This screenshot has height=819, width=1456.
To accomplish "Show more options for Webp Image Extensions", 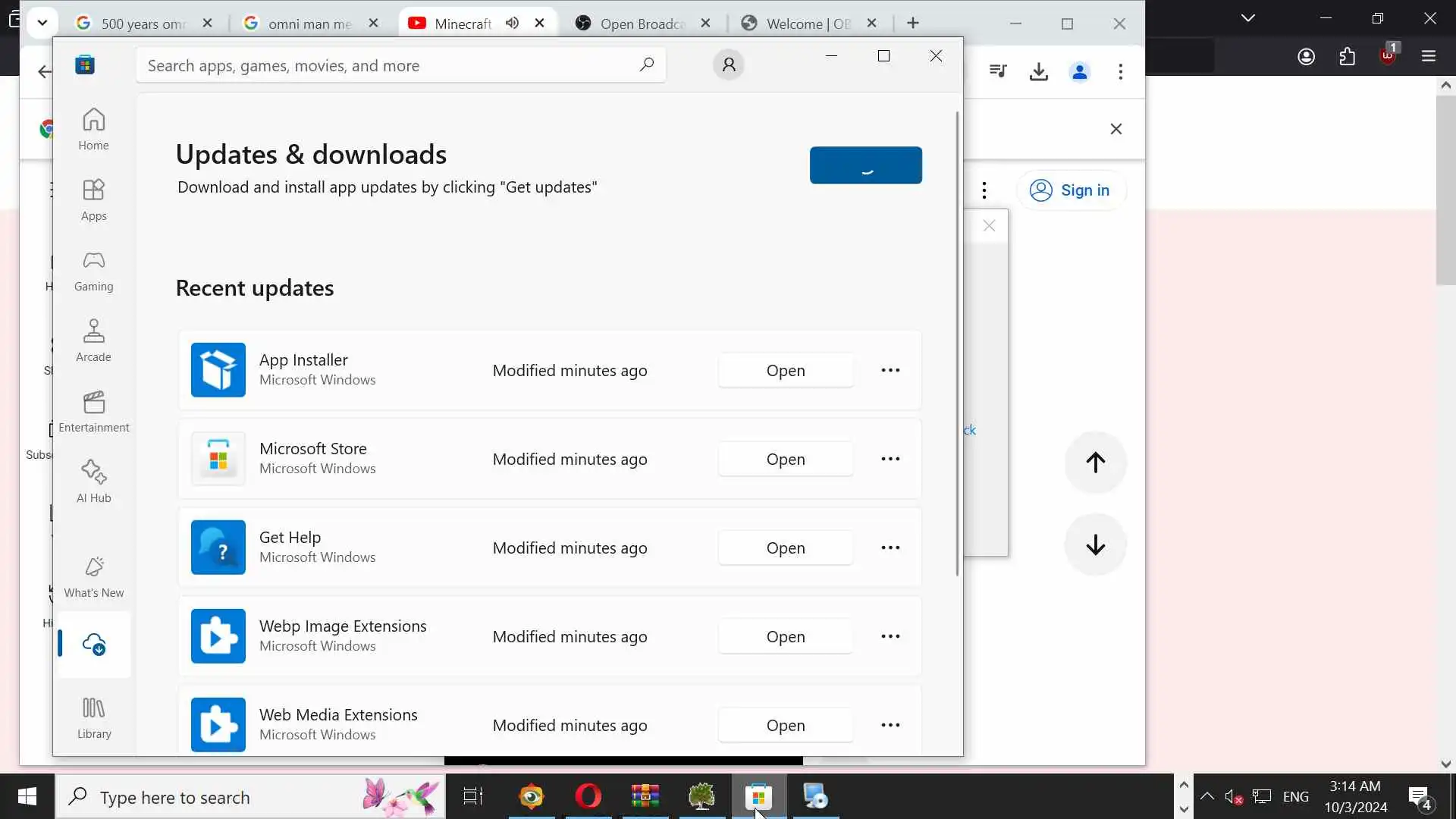I will pos(890,636).
